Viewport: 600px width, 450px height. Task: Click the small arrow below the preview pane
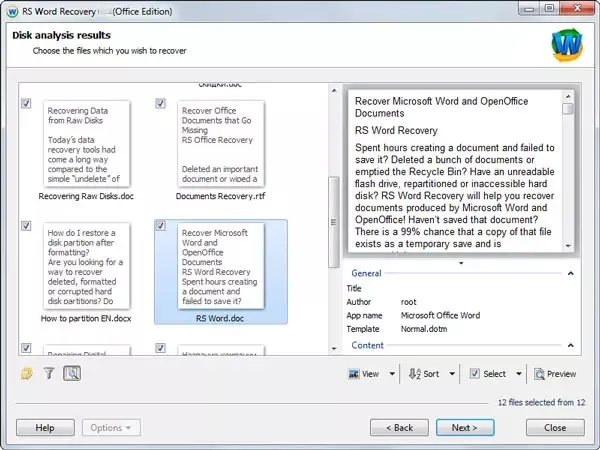[461, 263]
